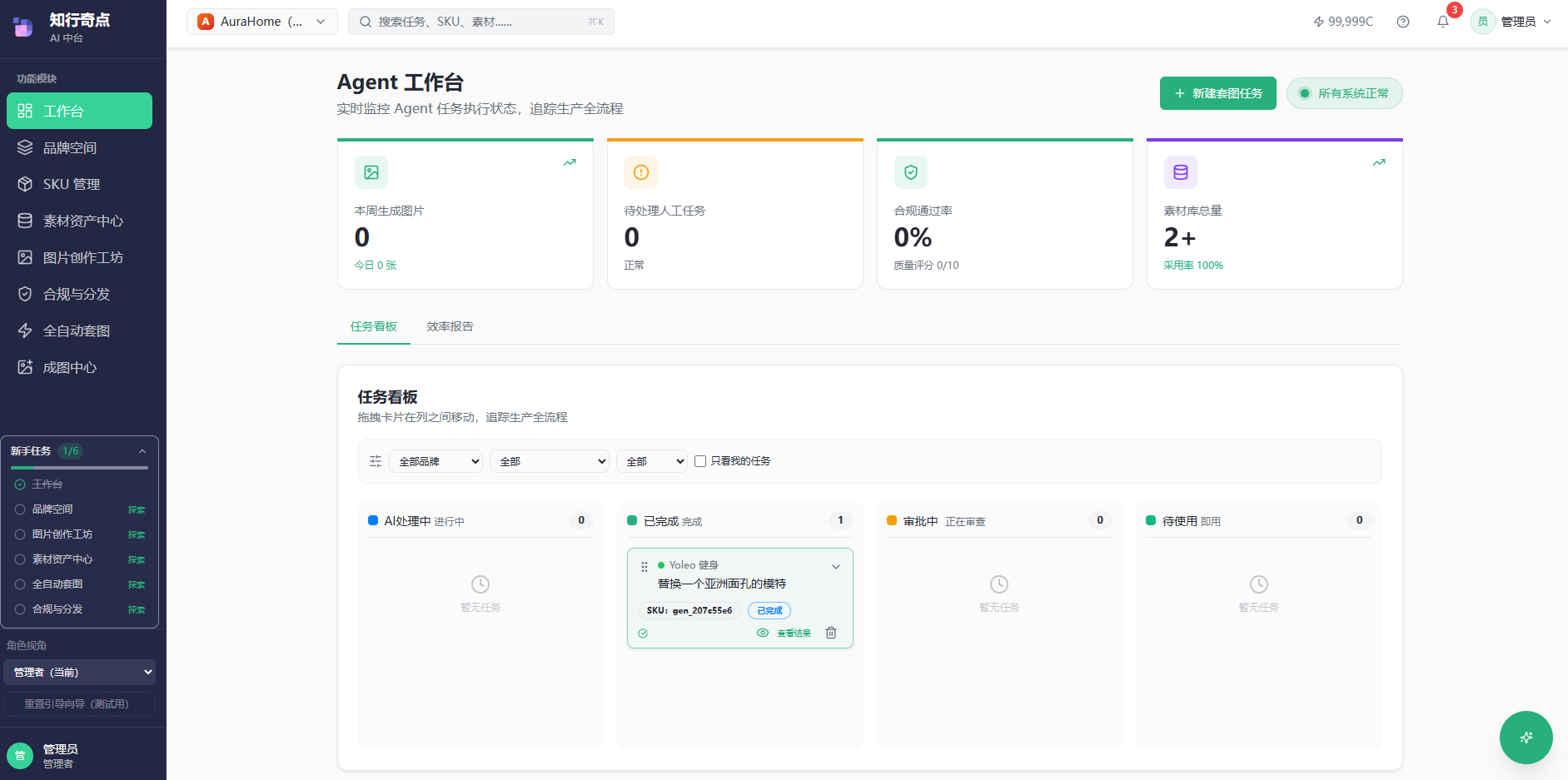The width and height of the screenshot is (1568, 780).
Task: Open the 全部品牌 filter dropdown
Action: click(x=436, y=460)
